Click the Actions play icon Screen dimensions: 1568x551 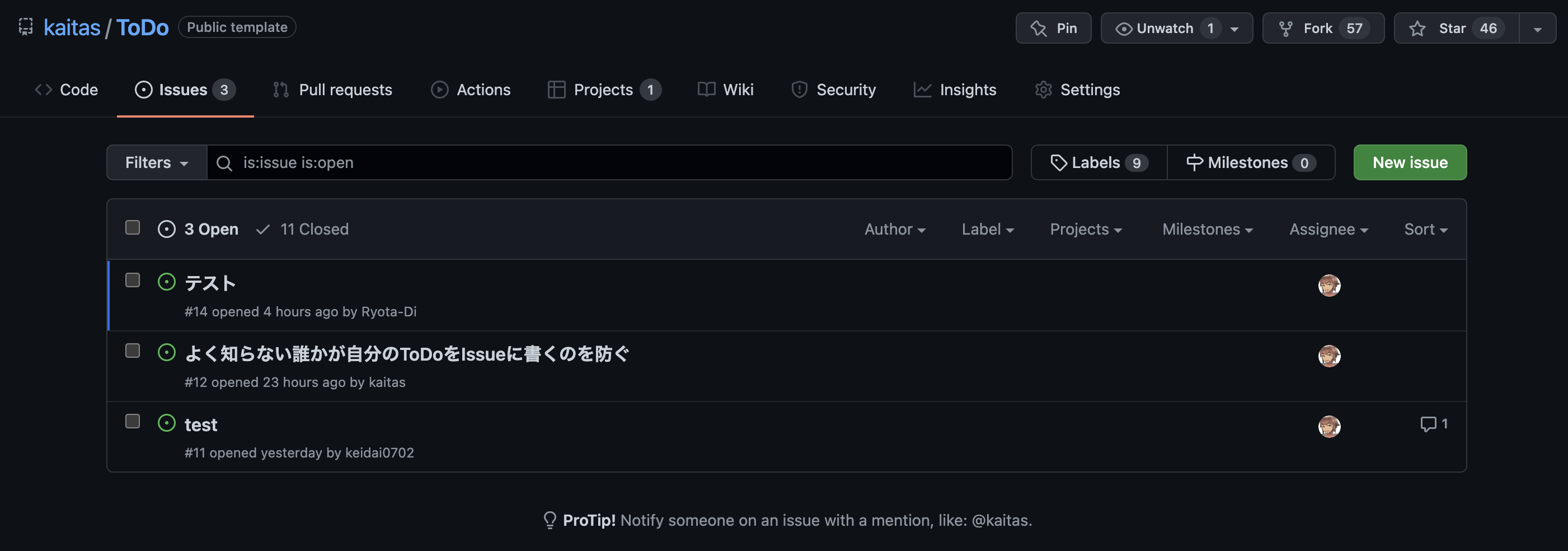(x=439, y=89)
